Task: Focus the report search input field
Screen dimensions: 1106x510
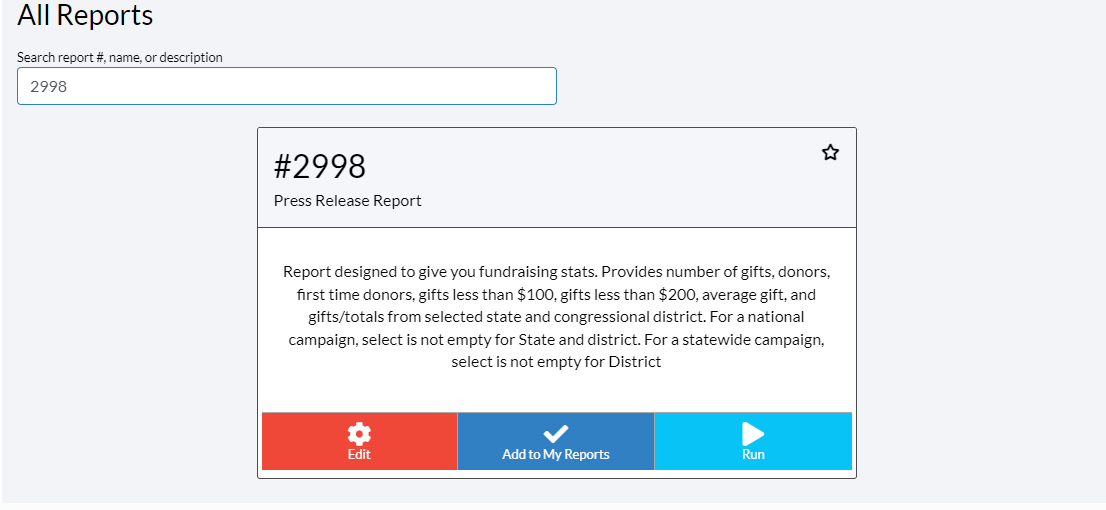Action: point(286,86)
